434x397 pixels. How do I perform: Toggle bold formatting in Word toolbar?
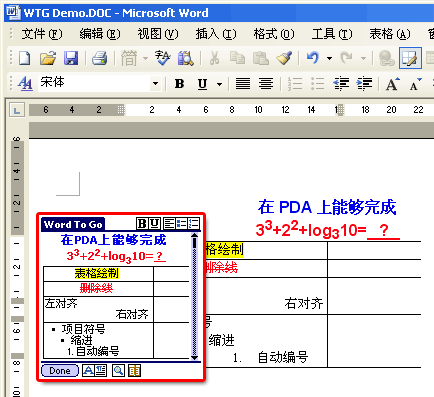pos(179,84)
